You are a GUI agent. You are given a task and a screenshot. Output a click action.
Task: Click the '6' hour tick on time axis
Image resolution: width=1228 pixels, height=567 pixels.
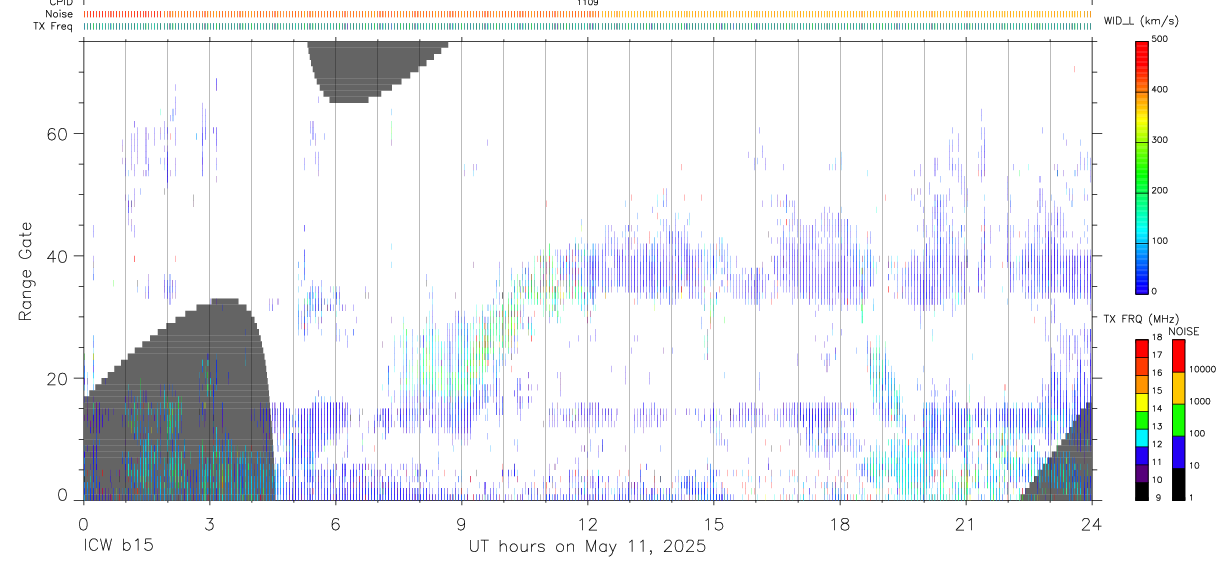(335, 524)
